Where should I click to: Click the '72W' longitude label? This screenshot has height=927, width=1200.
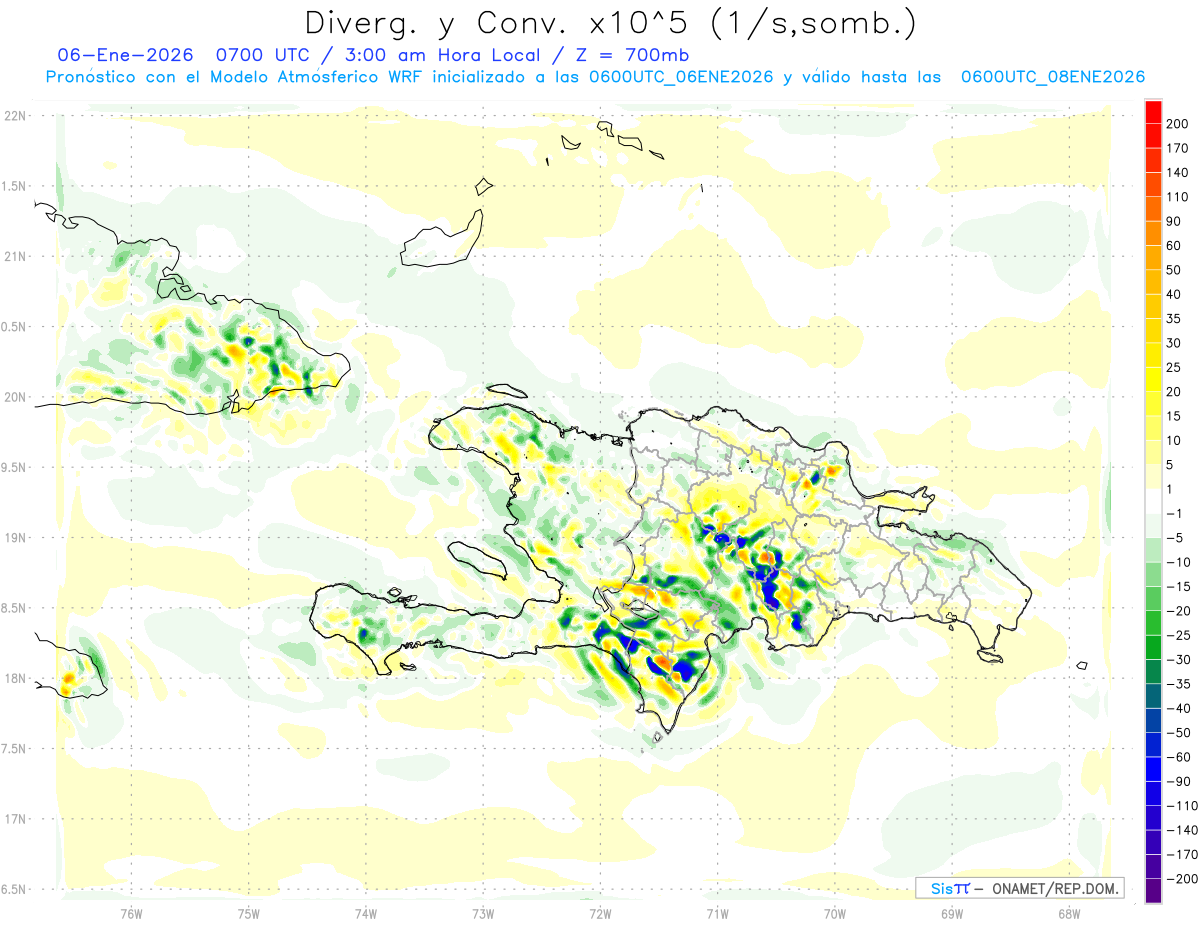[x=600, y=913]
